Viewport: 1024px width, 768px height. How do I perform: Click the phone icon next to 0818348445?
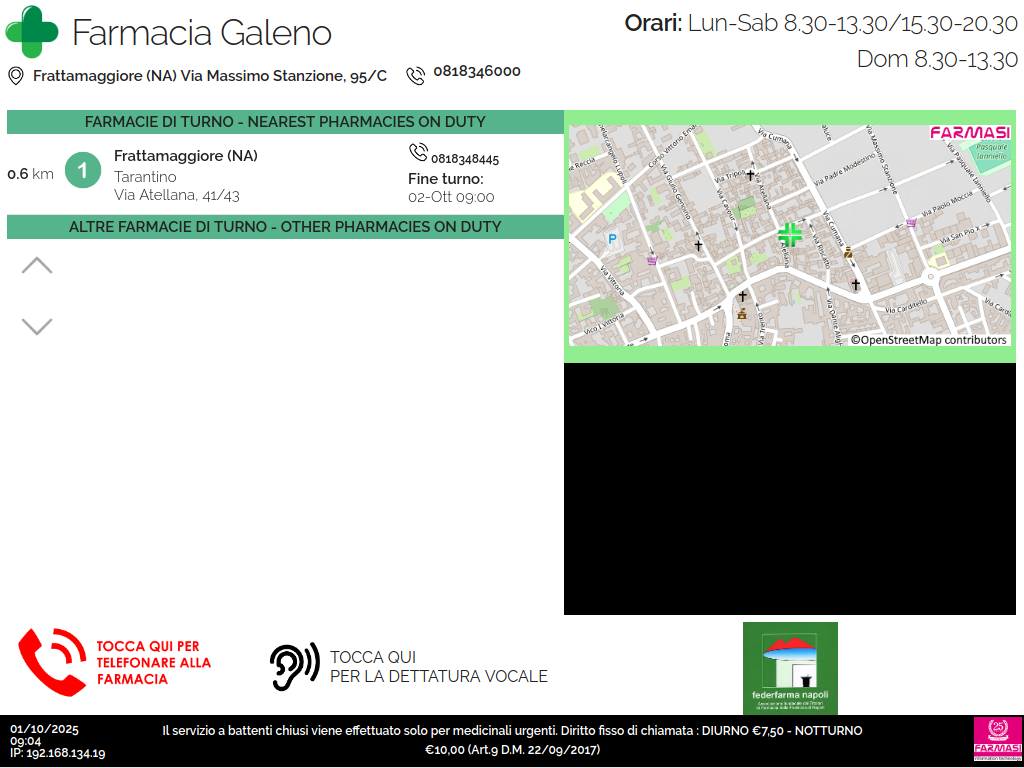coord(418,153)
